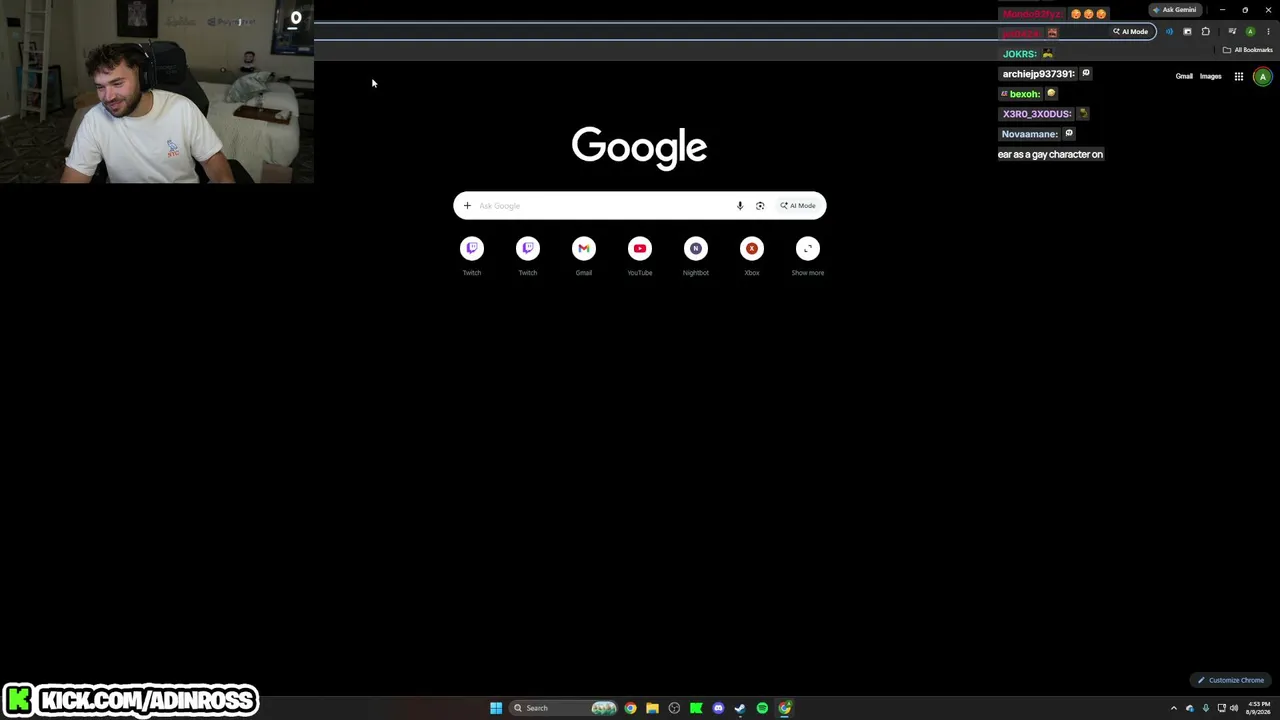Open the Google account avatar on the page
The width and height of the screenshot is (1280, 720).
tap(1263, 77)
